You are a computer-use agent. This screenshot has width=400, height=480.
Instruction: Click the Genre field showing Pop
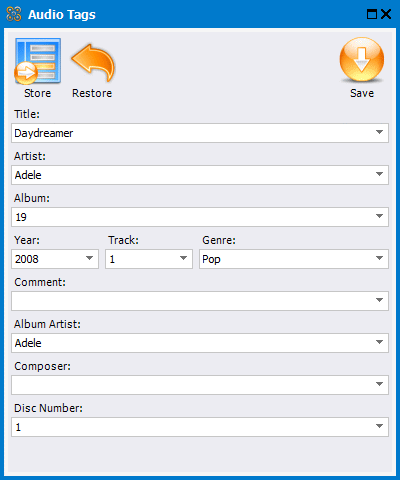click(x=294, y=259)
